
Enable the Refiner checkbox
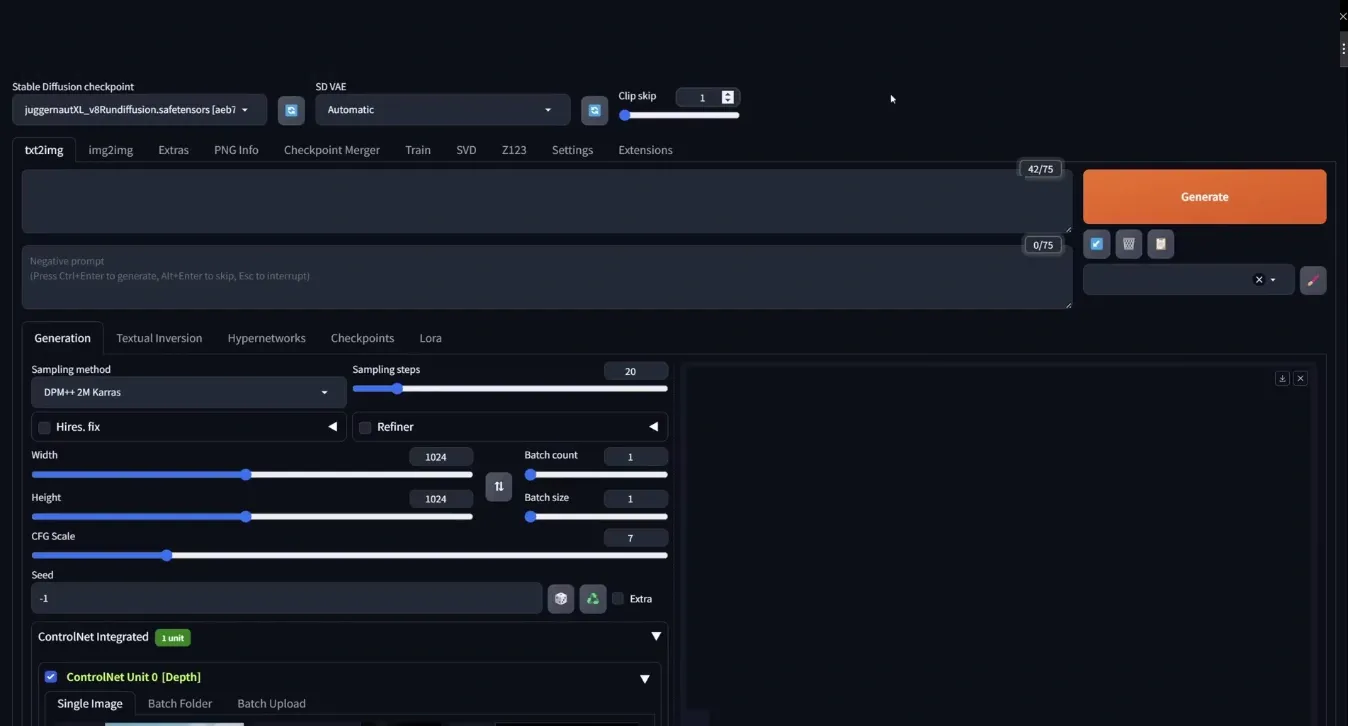click(365, 427)
